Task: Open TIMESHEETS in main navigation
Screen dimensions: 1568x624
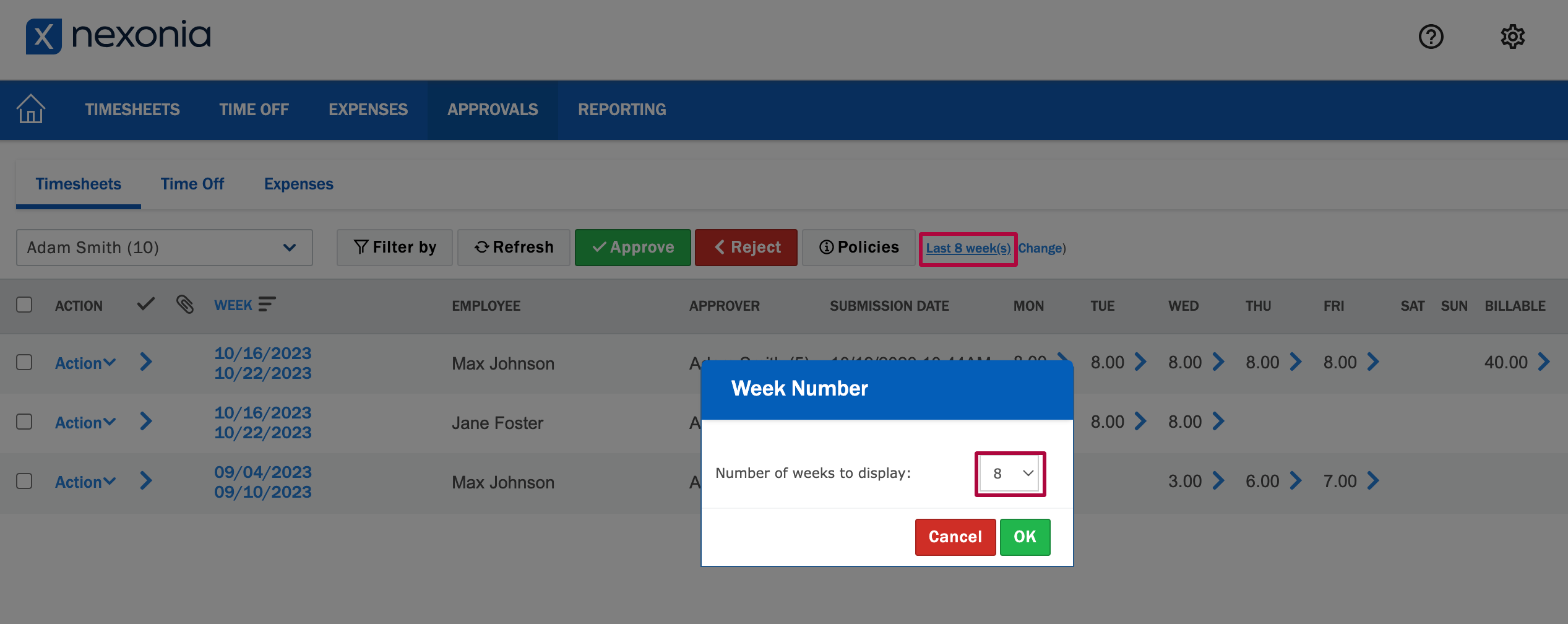Action: (x=132, y=110)
